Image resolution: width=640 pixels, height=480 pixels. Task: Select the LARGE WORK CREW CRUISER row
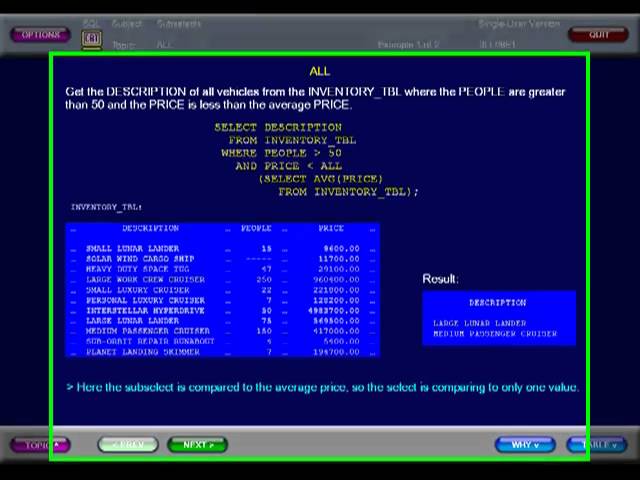tap(223, 280)
